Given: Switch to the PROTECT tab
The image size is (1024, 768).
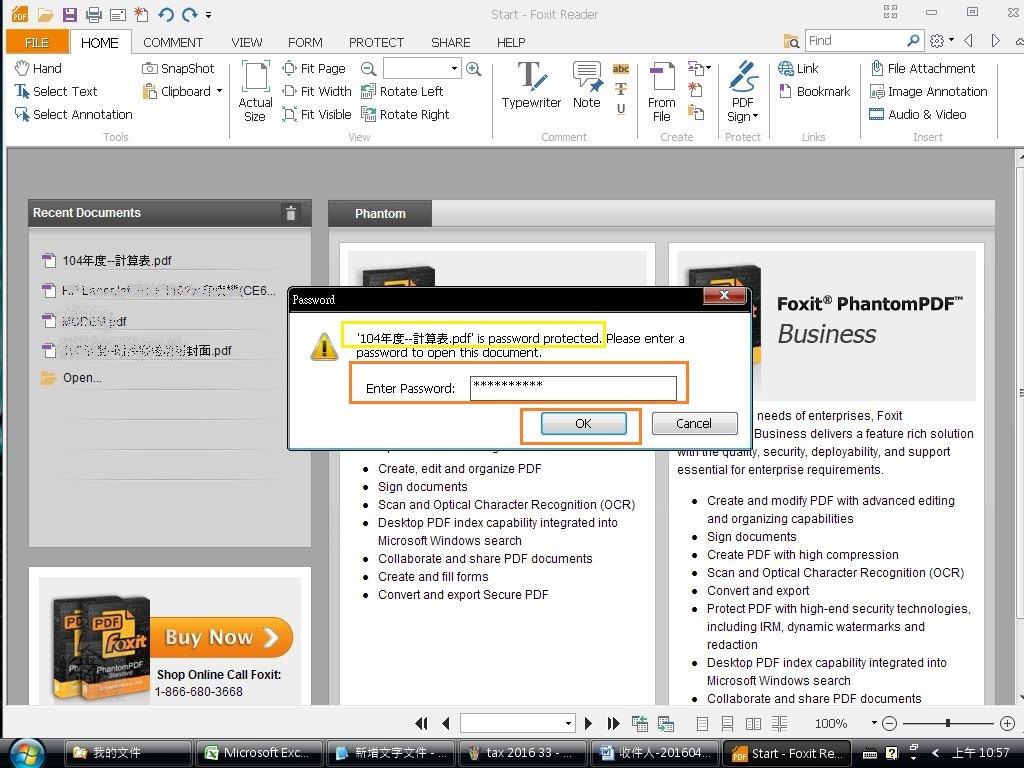Looking at the screenshot, I should 376,42.
